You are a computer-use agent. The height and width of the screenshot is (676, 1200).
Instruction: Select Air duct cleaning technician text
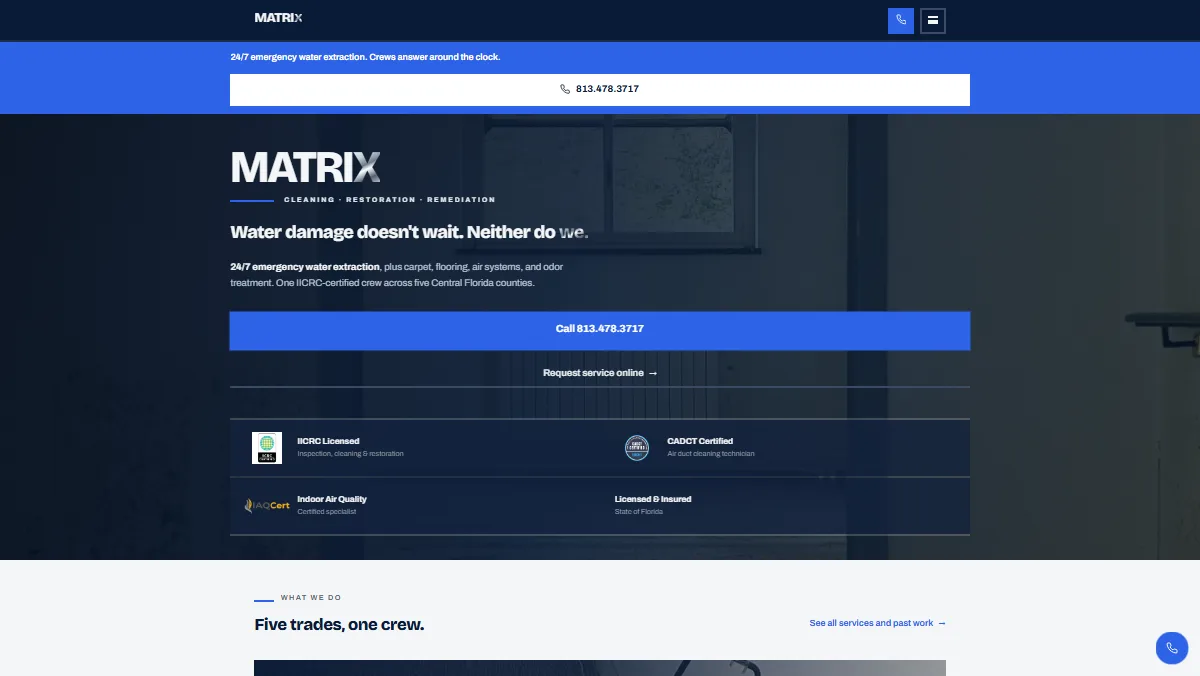point(711,454)
